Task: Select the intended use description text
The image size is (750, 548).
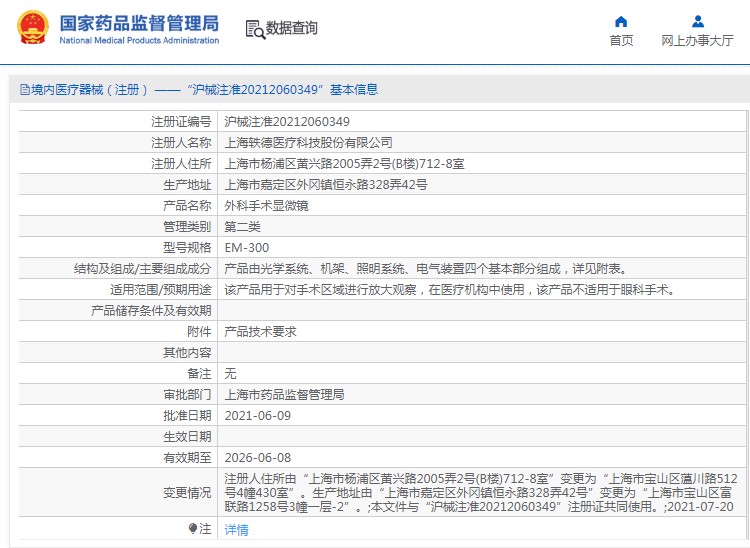Action: pyautogui.click(x=450, y=290)
